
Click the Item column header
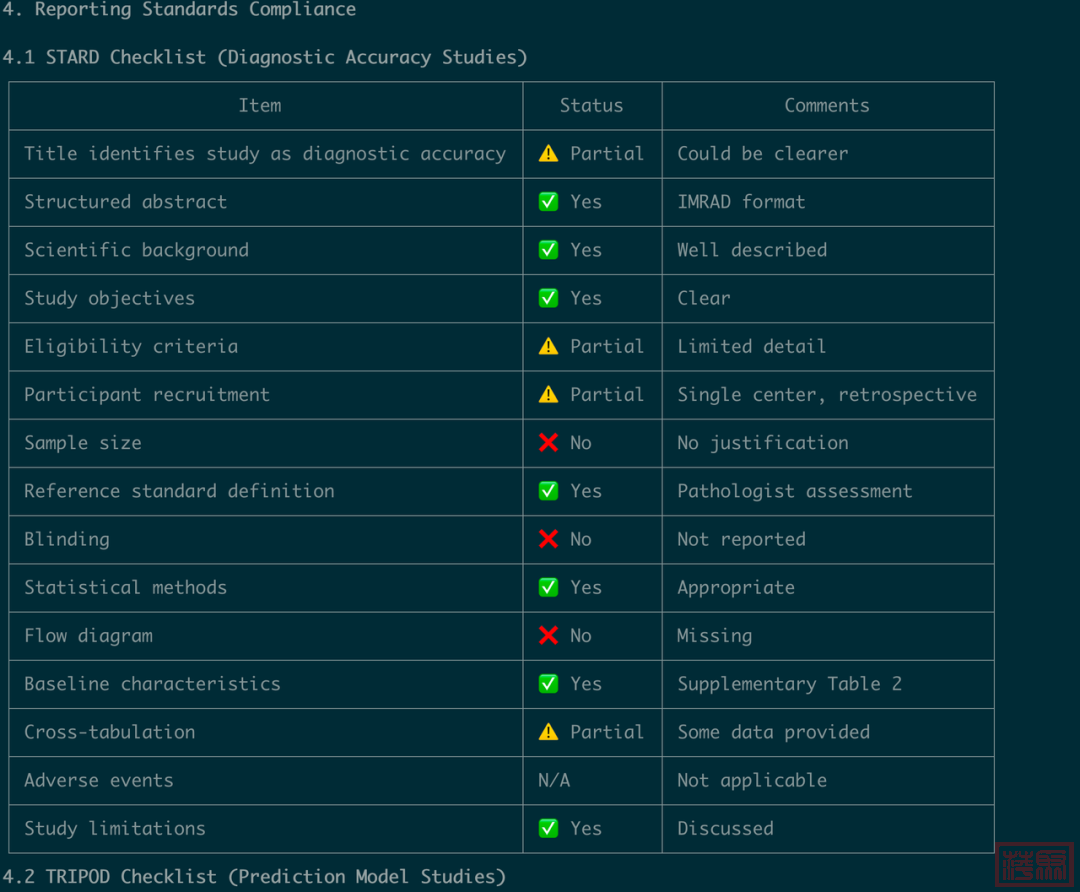[x=260, y=106]
